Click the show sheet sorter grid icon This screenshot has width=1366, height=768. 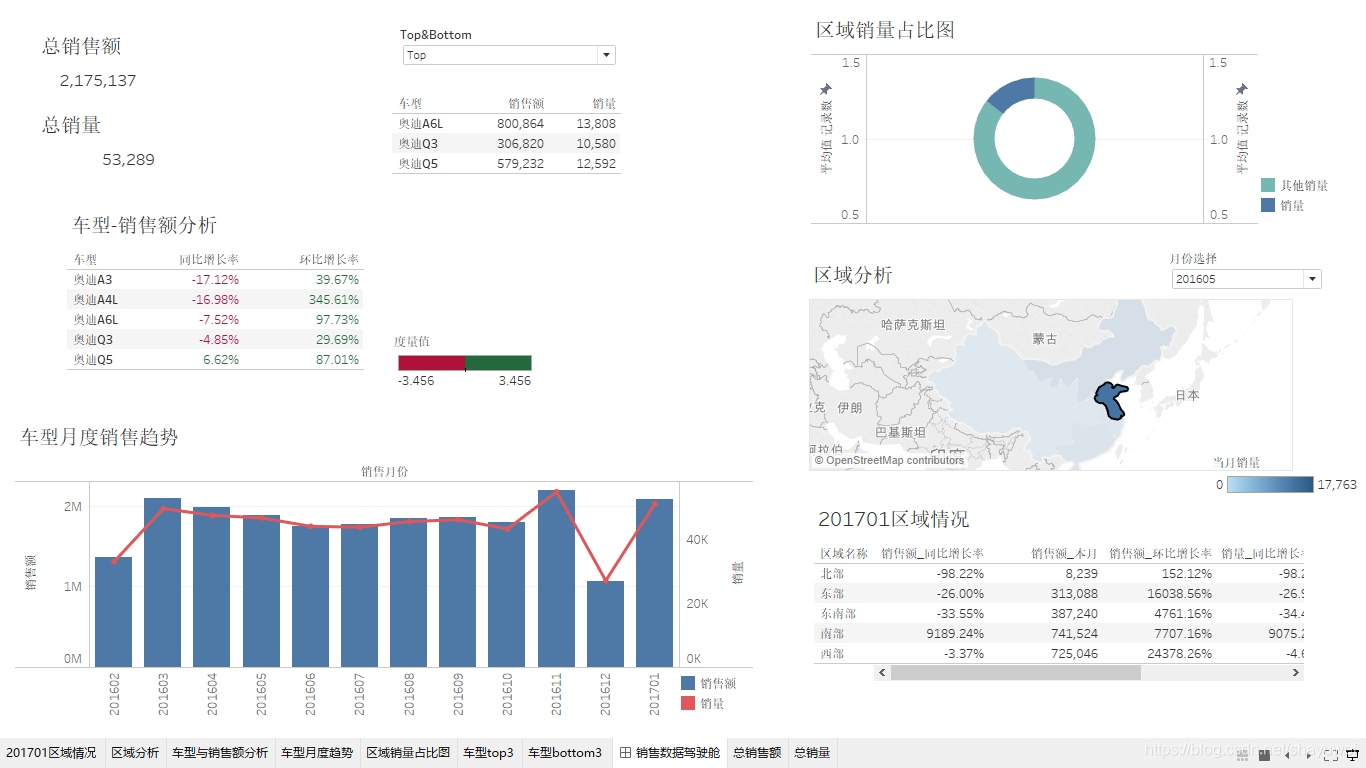point(1243,756)
